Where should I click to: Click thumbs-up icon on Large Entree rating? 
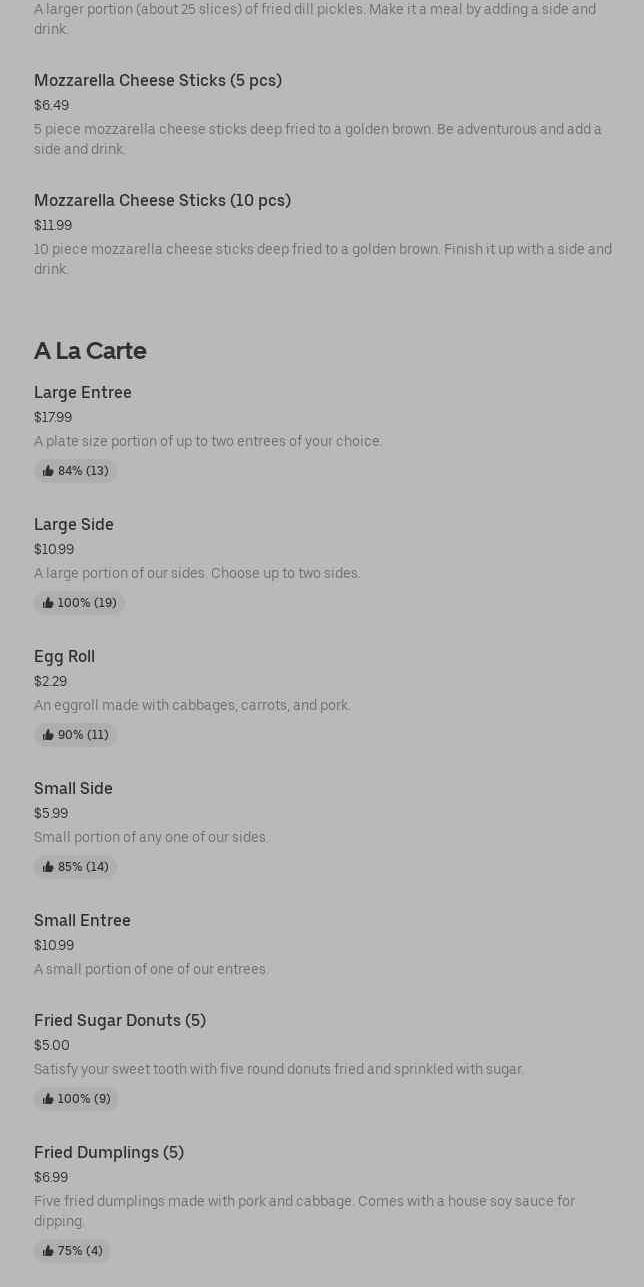(48, 471)
